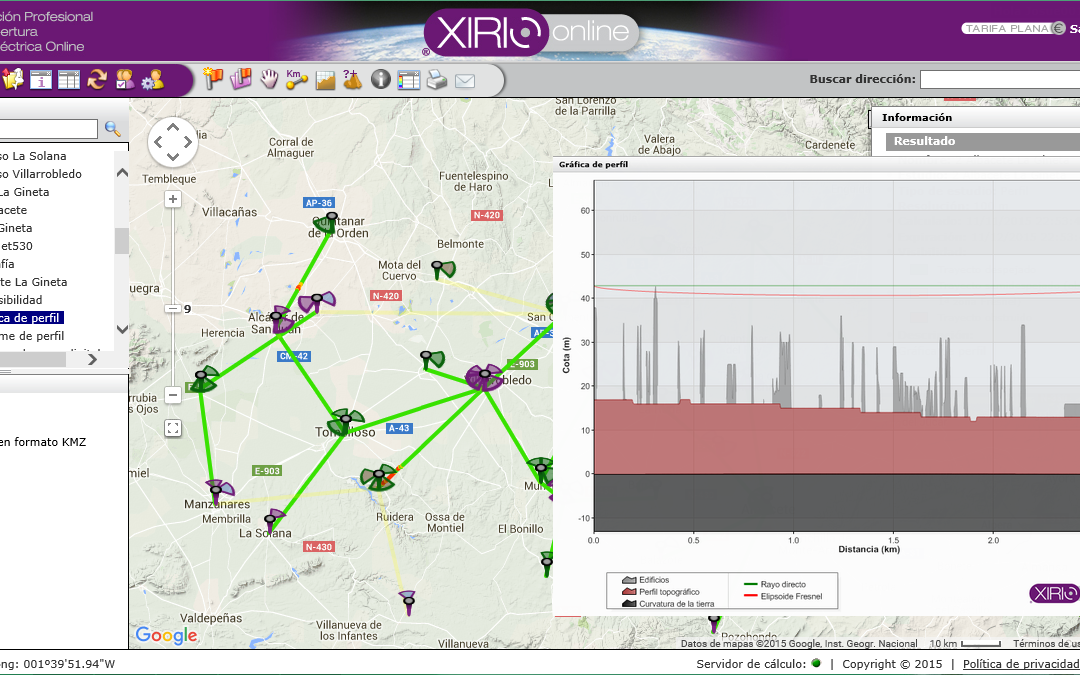
Task: Click the station marker near Mota del Cuervo
Action: (437, 267)
